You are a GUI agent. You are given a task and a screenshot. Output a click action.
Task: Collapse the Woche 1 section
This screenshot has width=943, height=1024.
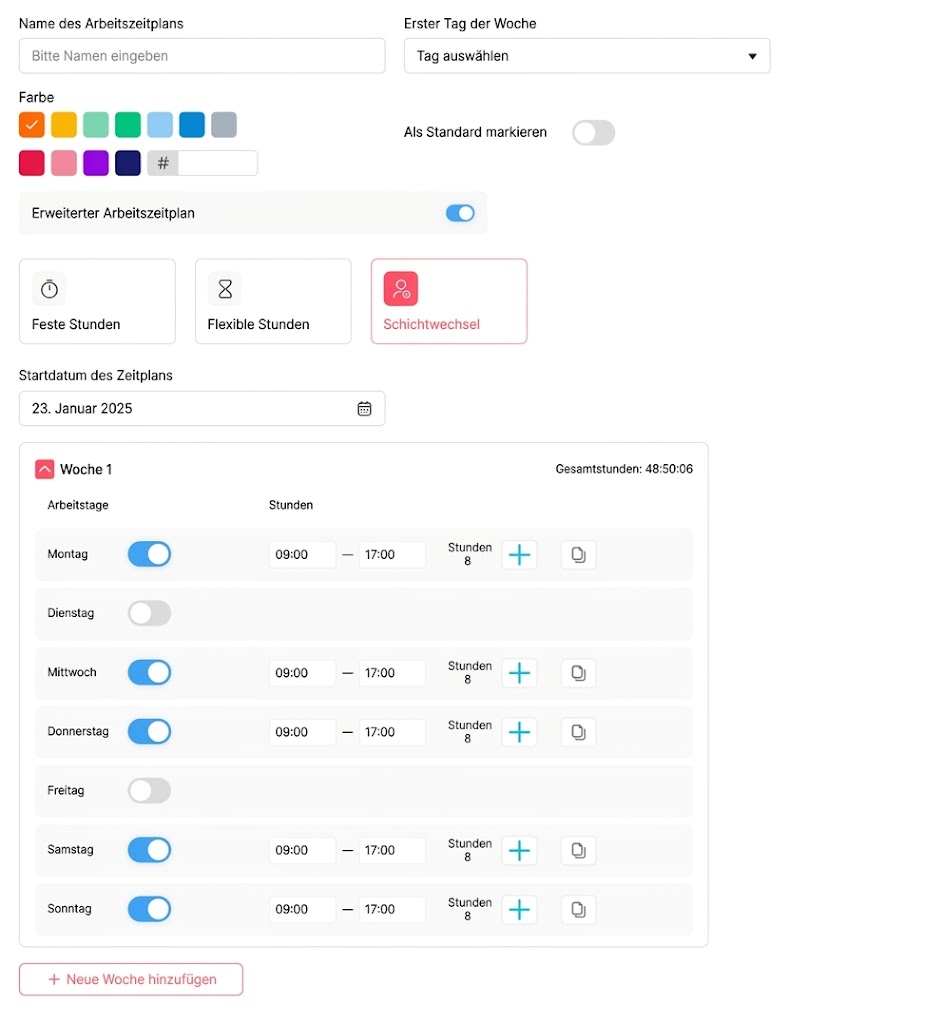click(x=44, y=470)
